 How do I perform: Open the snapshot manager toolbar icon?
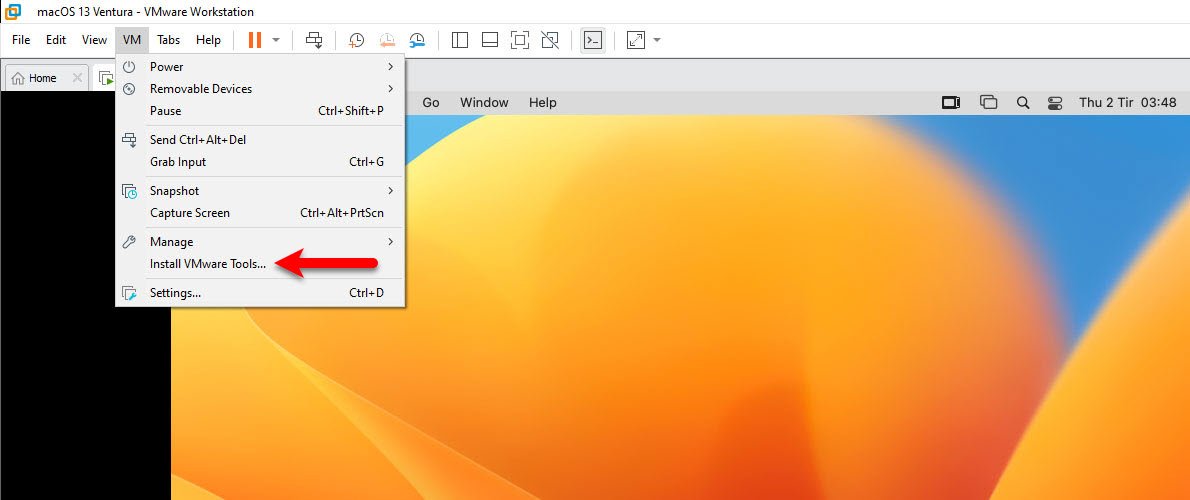[x=417, y=40]
